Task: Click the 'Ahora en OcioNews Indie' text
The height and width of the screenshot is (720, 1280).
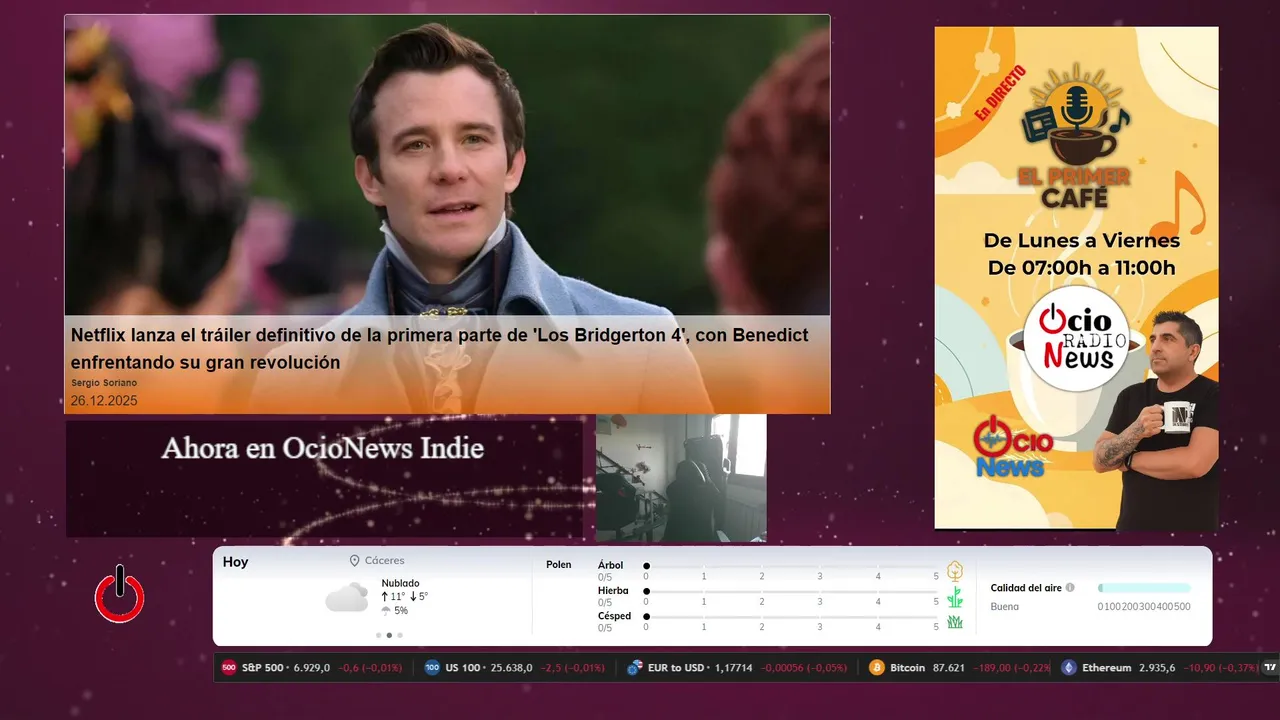Action: click(323, 448)
